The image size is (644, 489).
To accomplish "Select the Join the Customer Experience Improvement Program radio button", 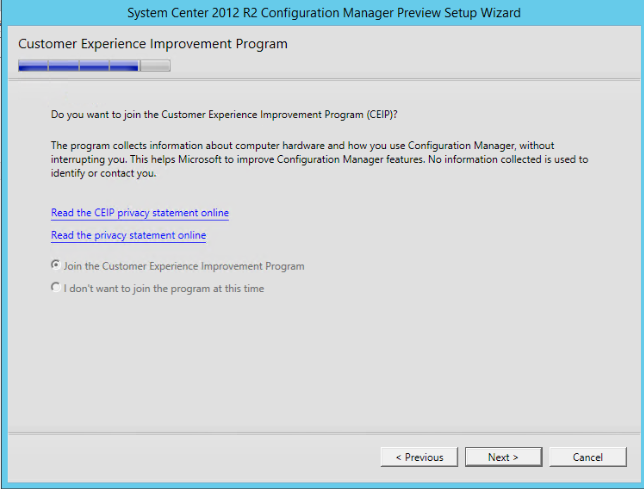I will tap(55, 266).
